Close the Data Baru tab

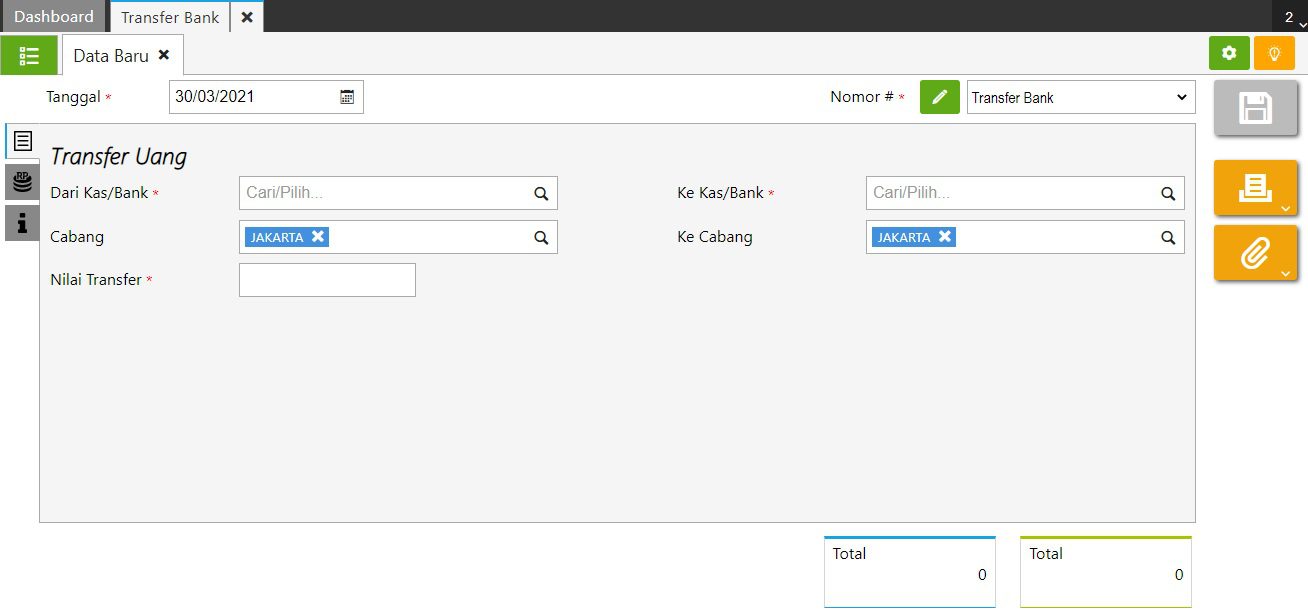(x=164, y=55)
